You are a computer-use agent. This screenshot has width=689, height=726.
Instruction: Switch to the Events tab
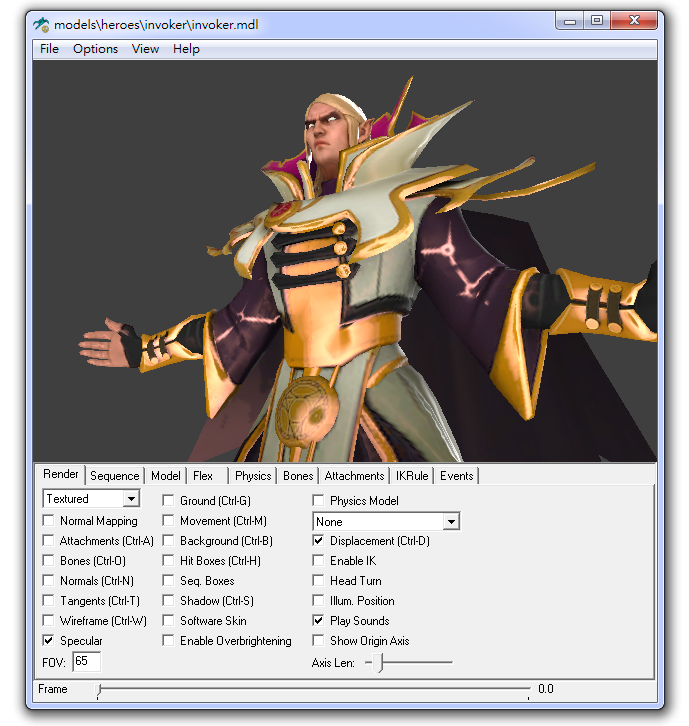click(457, 476)
